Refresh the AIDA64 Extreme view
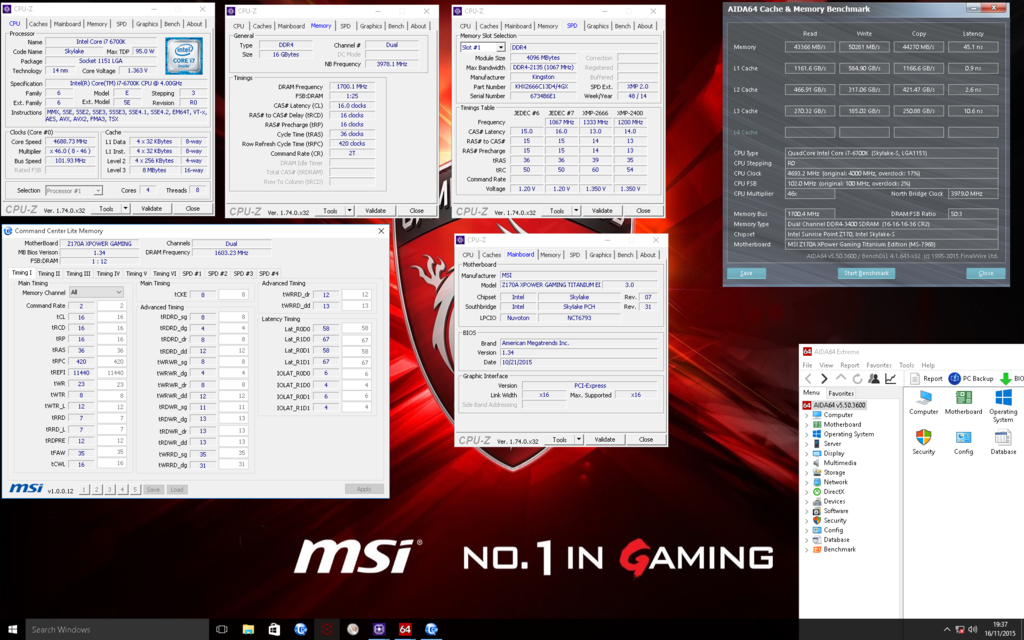The height and width of the screenshot is (640, 1024). click(857, 379)
